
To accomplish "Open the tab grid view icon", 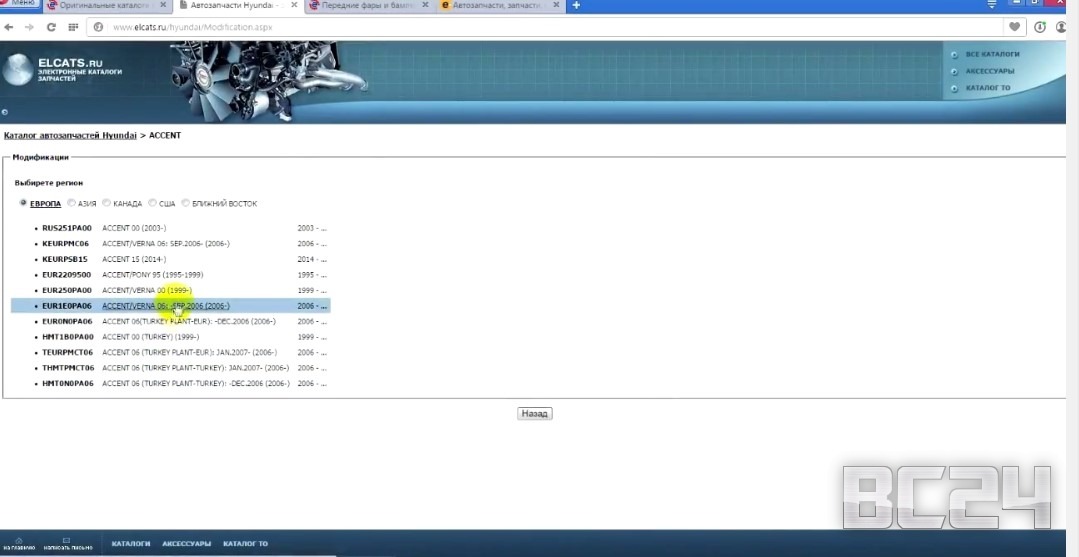I will click(75, 27).
